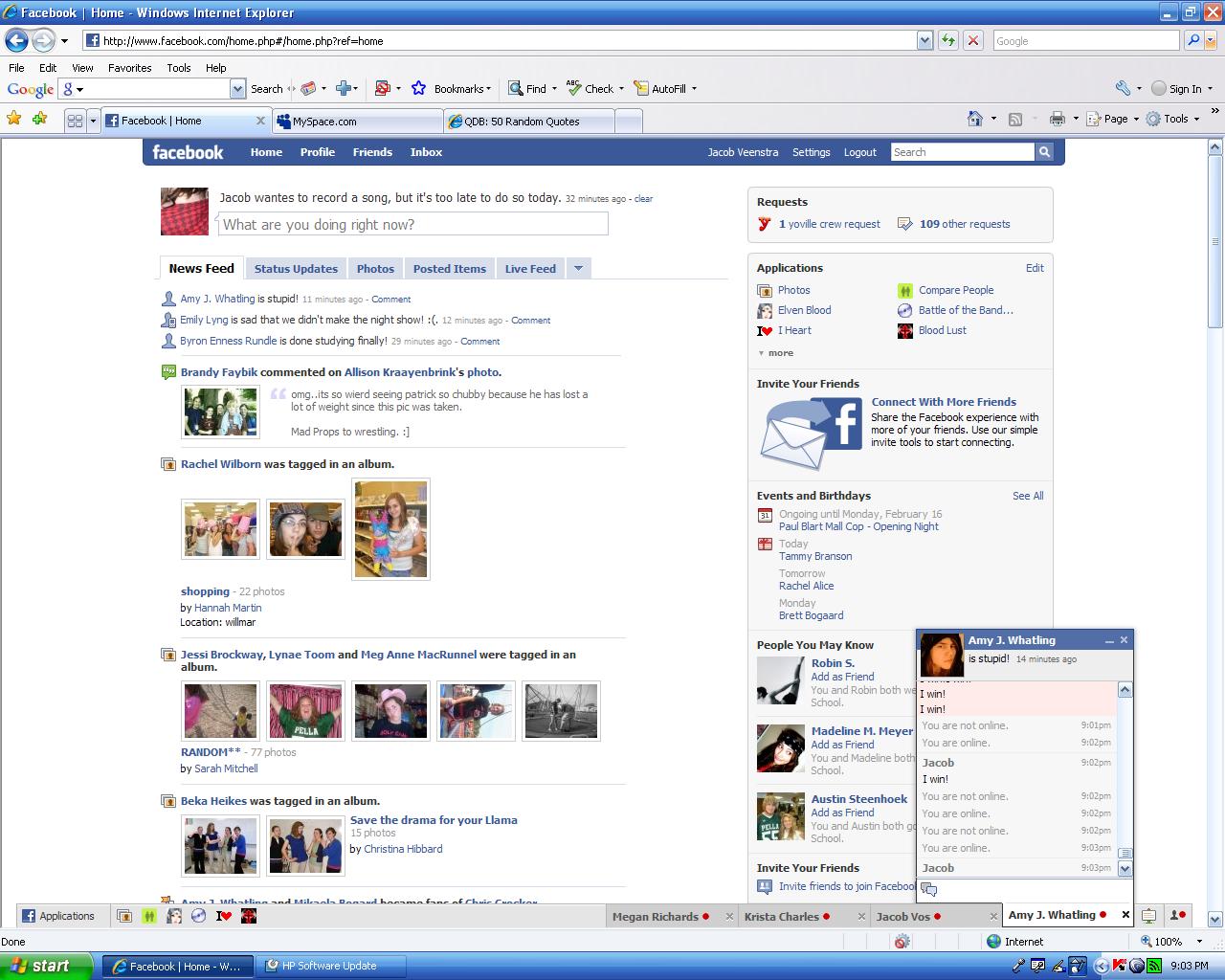Open the chat notifications icon in bottom bar
The height and width of the screenshot is (980, 1225).
click(1148, 916)
